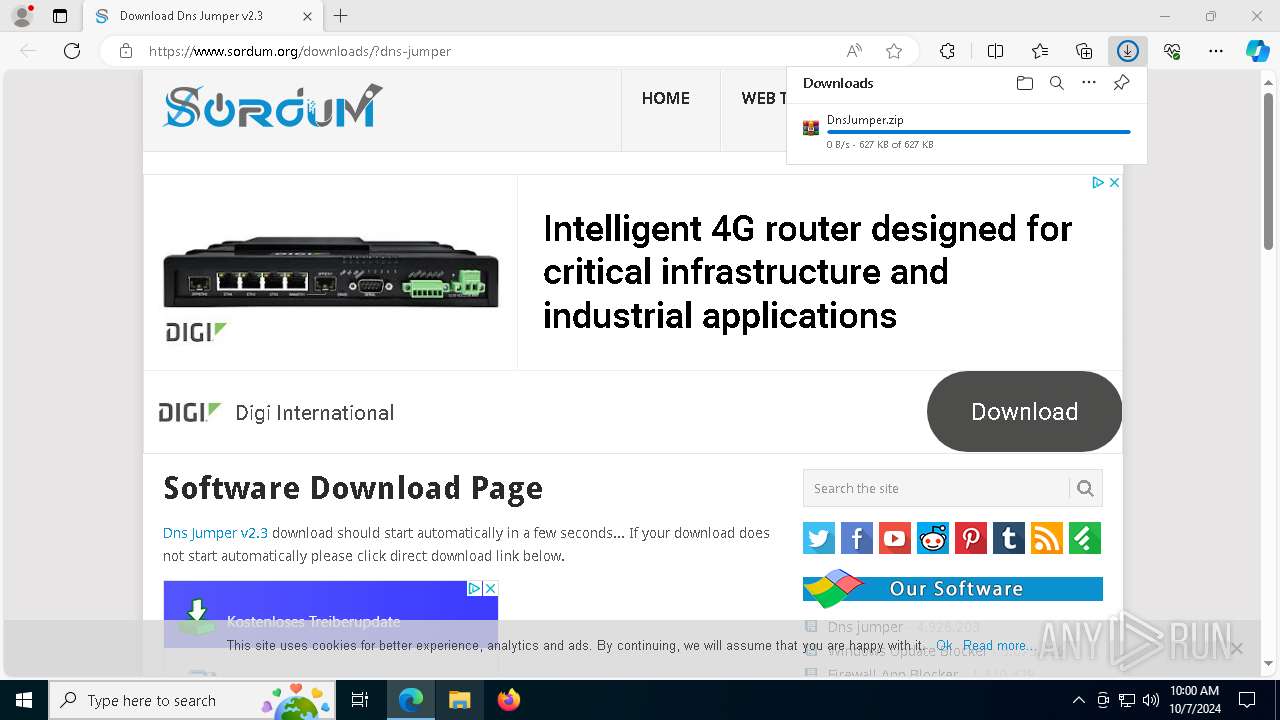Click the Digi International advertiser link
This screenshot has height=720, width=1280.
314,413
